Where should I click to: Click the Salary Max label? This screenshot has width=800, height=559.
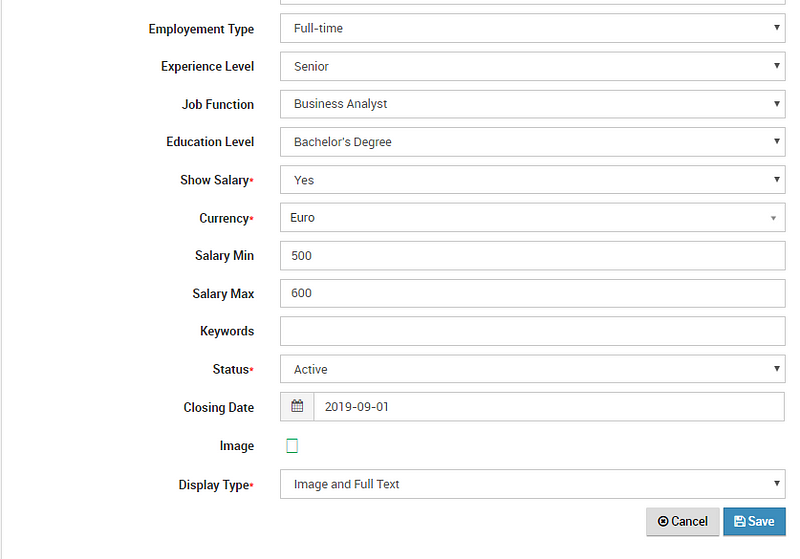[223, 294]
